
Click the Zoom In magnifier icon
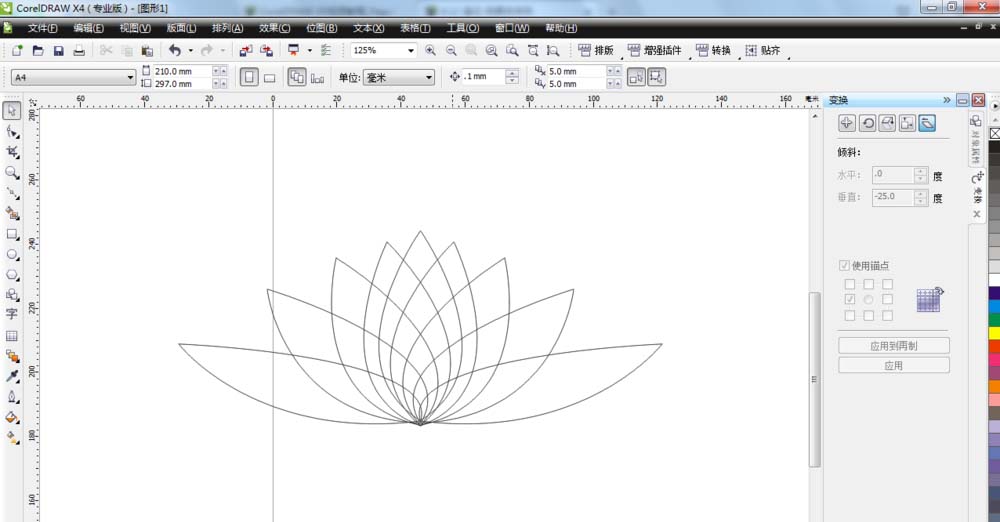430,50
